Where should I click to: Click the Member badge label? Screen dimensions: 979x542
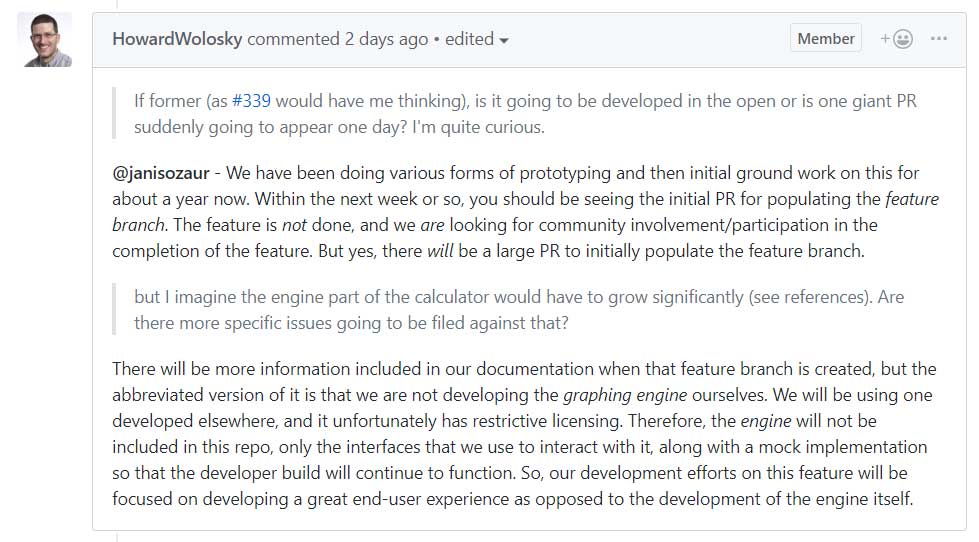(x=825, y=38)
